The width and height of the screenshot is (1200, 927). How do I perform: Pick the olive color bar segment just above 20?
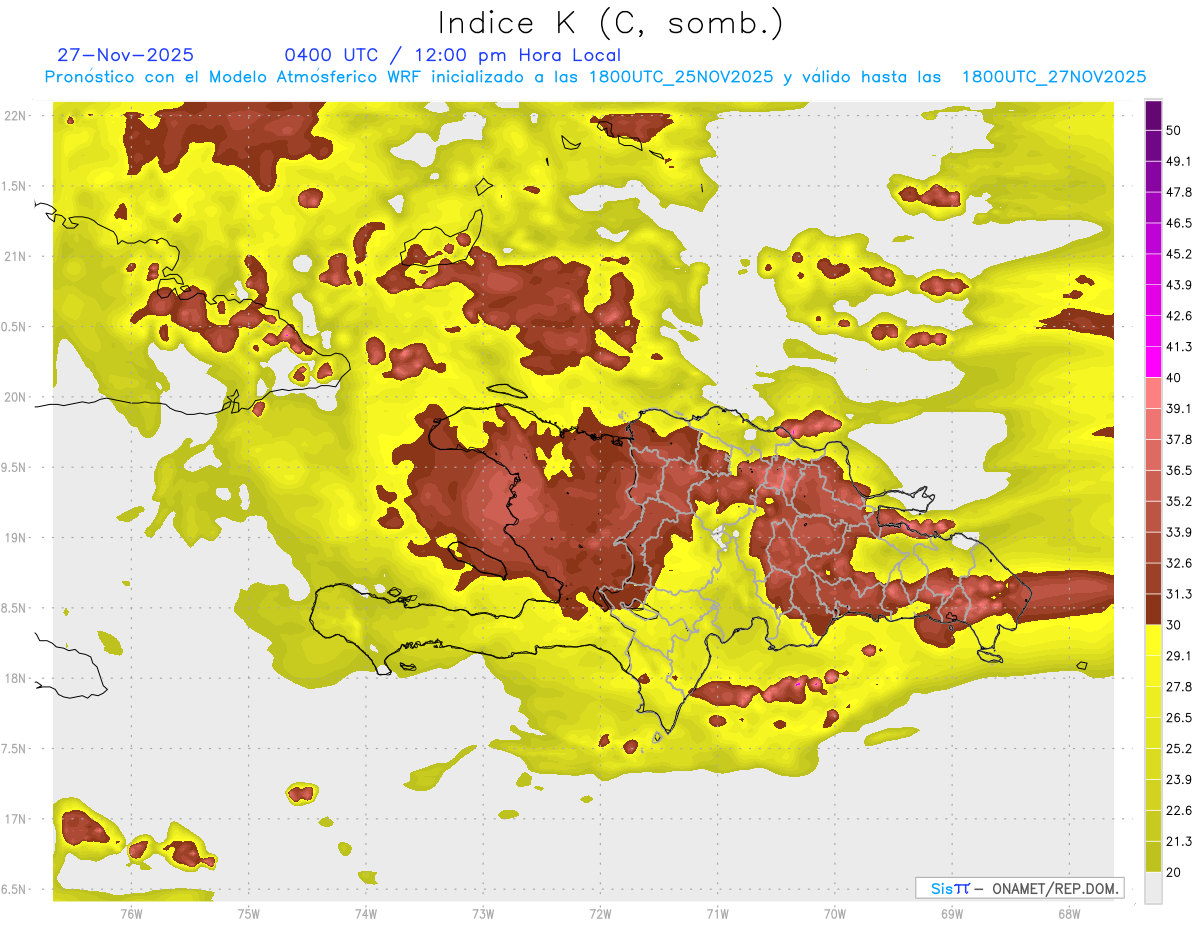1153,856
